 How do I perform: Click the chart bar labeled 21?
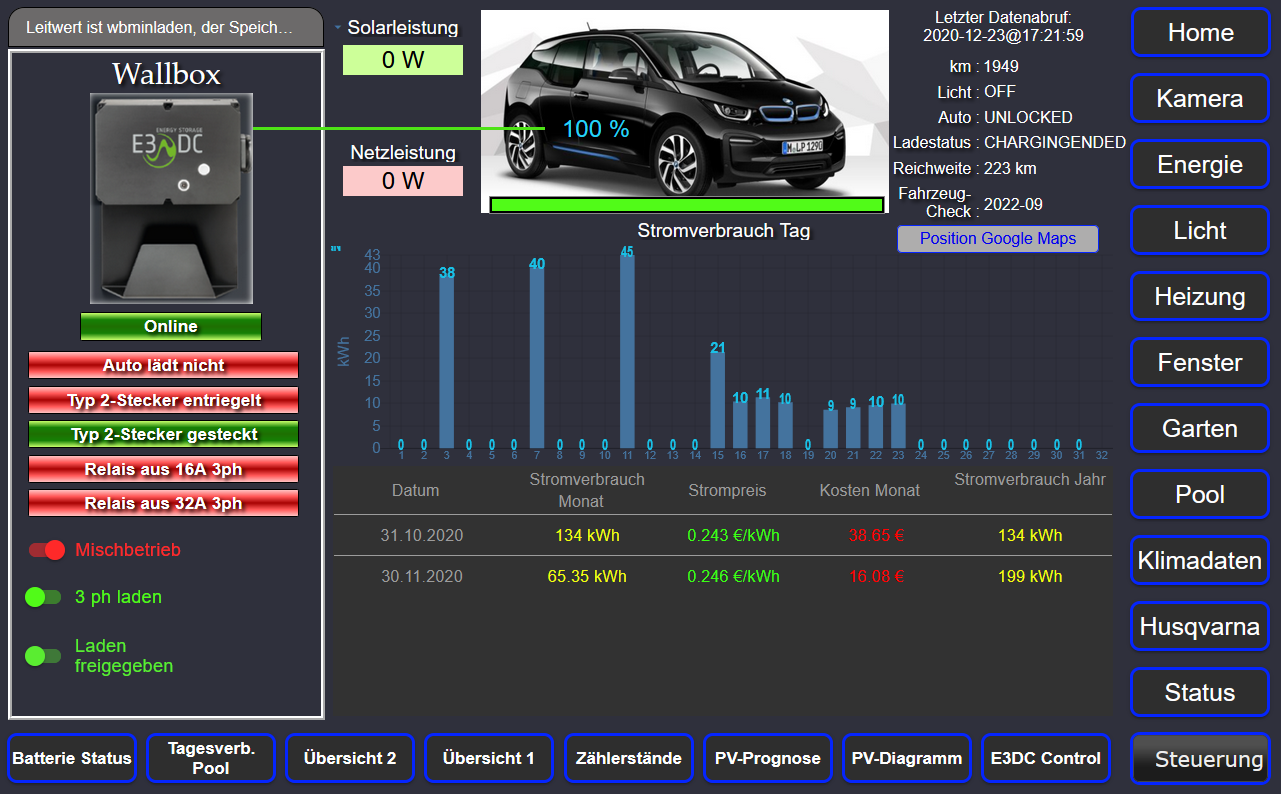[x=717, y=400]
